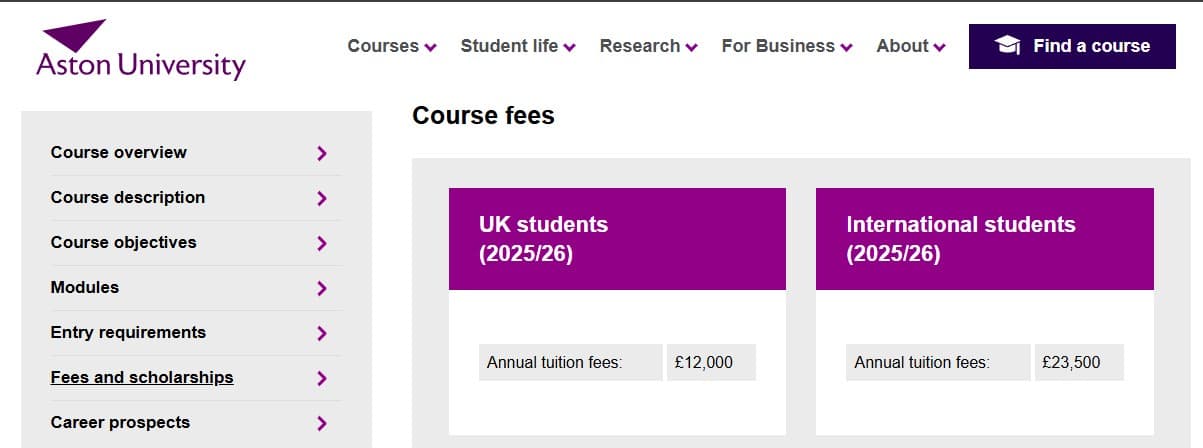Click the arrow beside Fees and scholarships

tap(321, 378)
